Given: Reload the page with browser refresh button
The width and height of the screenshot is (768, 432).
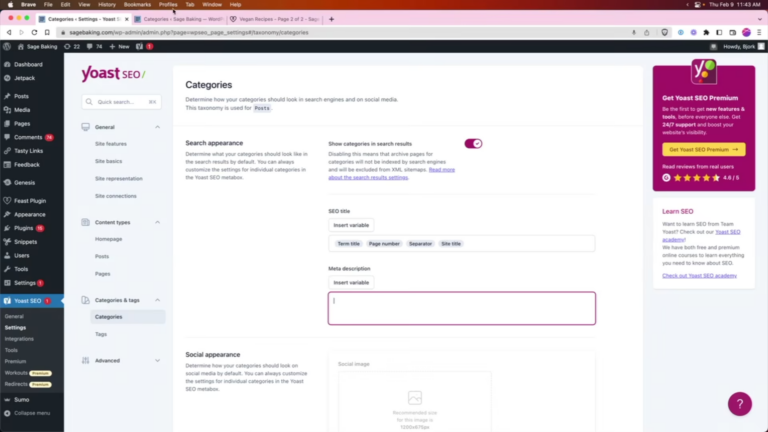Looking at the screenshot, I should point(34,32).
